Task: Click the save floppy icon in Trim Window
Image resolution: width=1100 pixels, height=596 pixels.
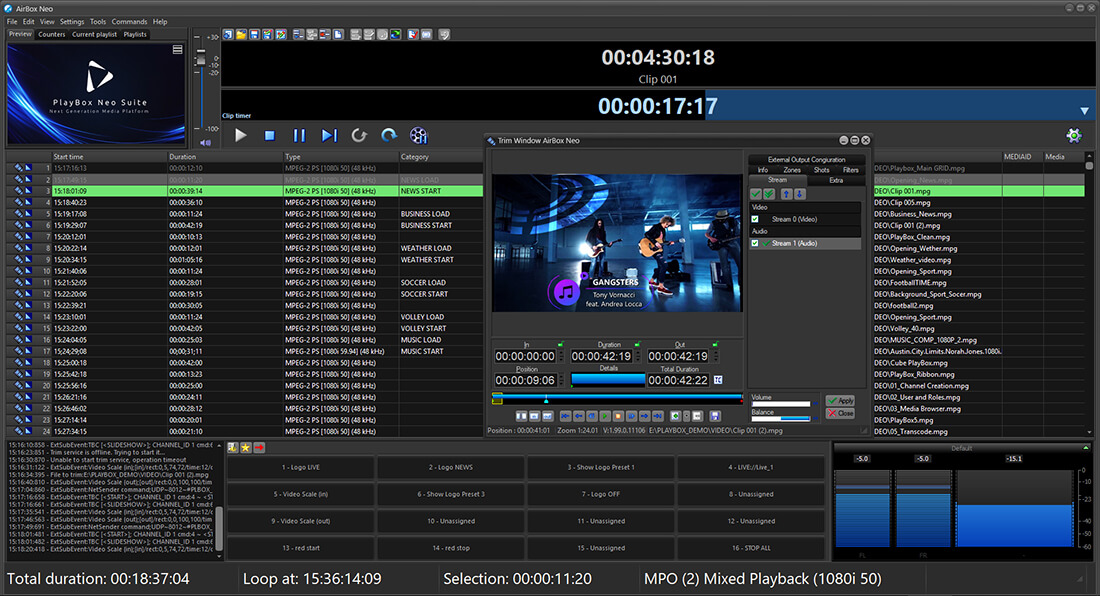Action: point(715,416)
